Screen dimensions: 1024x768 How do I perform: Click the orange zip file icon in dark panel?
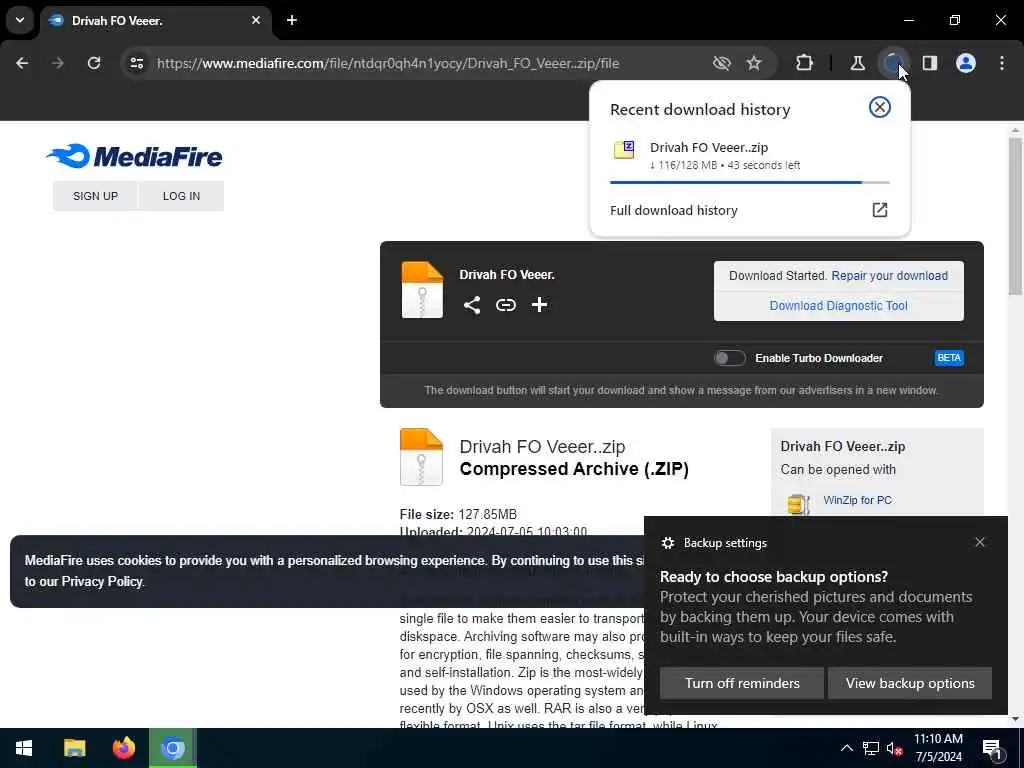(x=422, y=290)
